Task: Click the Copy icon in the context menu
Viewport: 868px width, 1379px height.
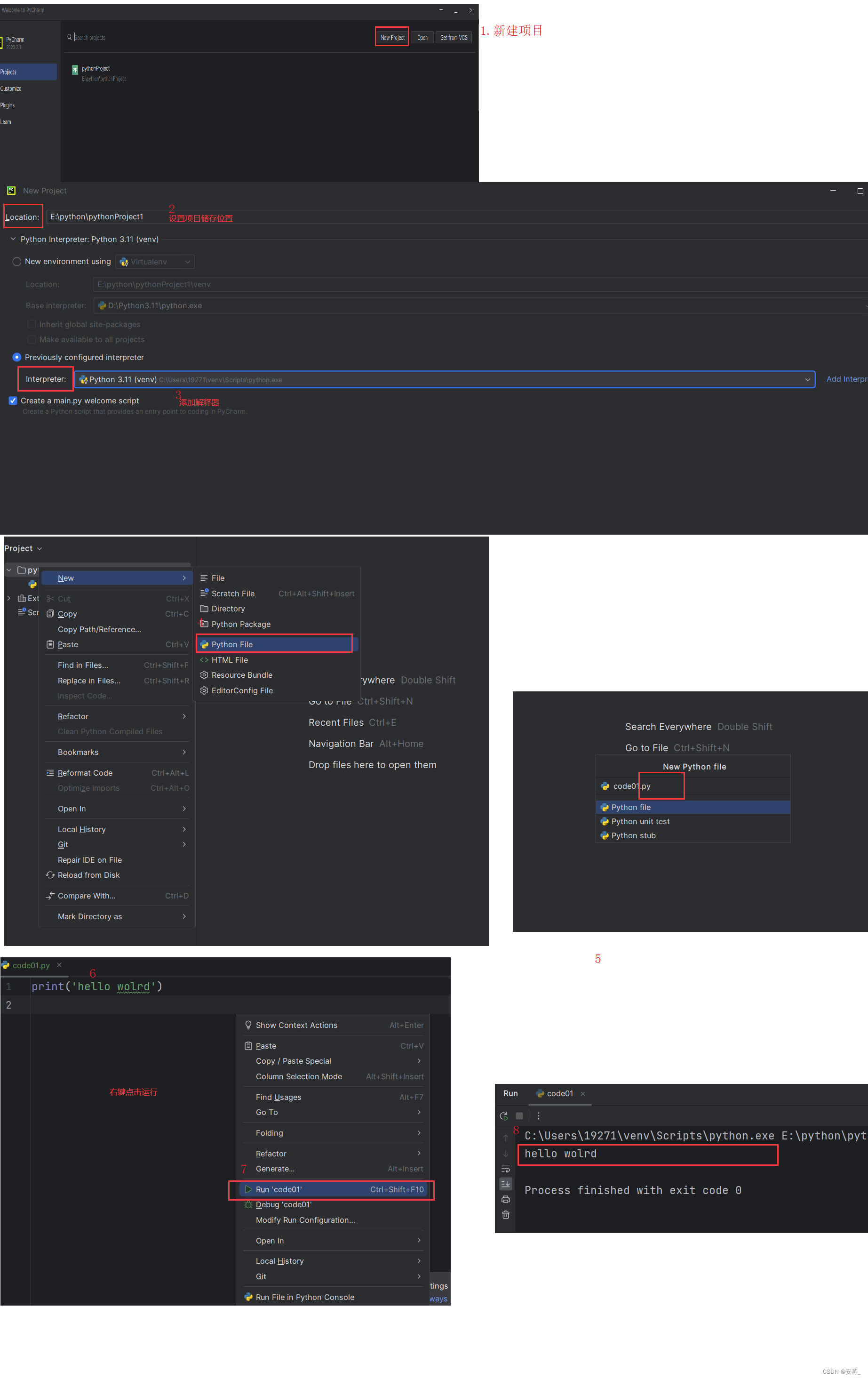Action: click(x=50, y=613)
